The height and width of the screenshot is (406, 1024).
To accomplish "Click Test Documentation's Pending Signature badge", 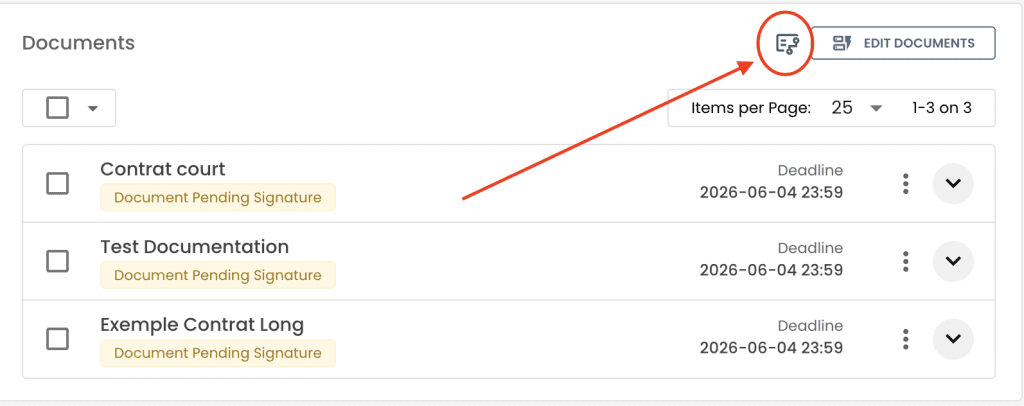I will [217, 275].
